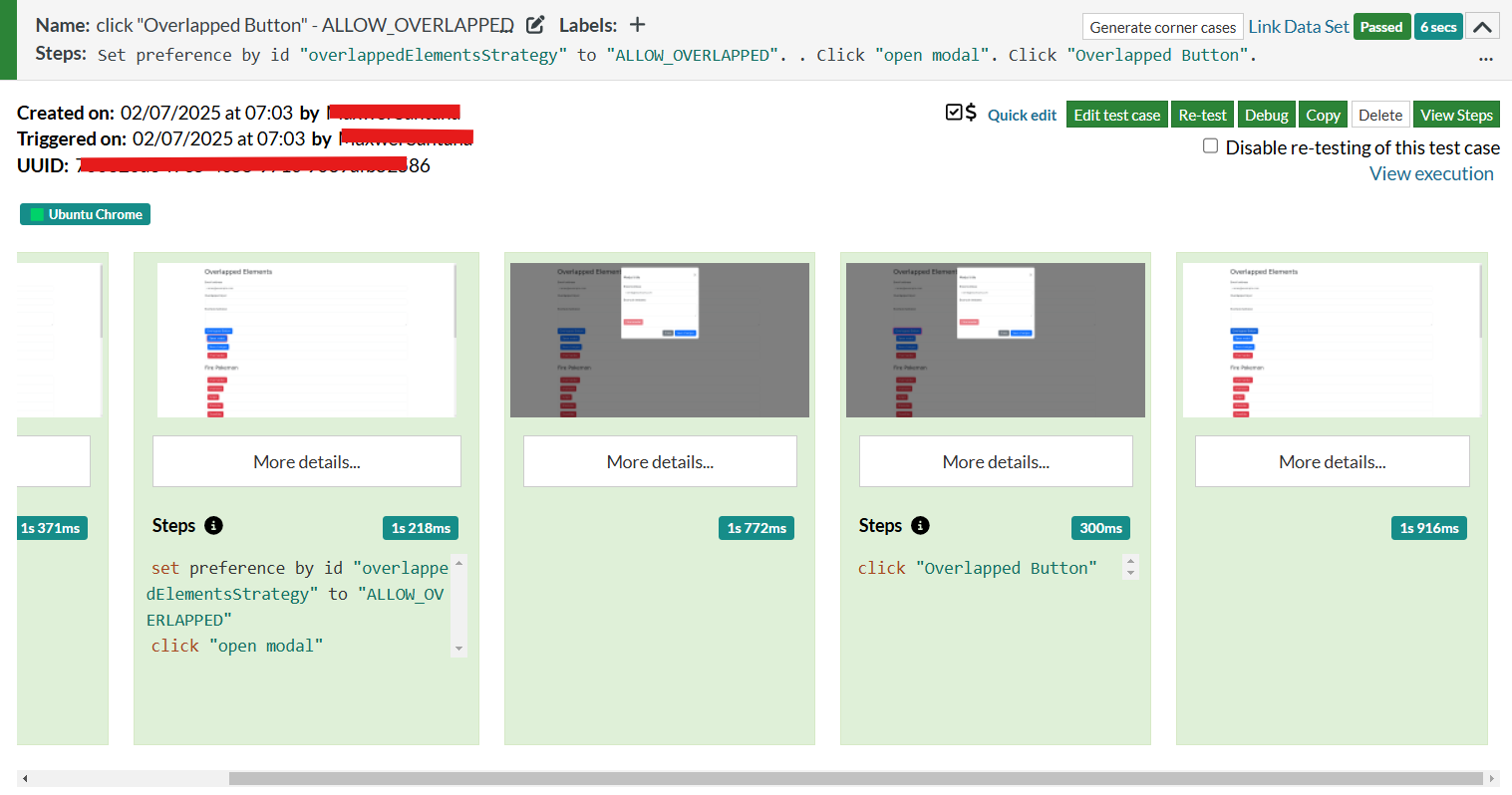The height and width of the screenshot is (795, 1512).
Task: Open More details in 1s 916ms card
Action: pyautogui.click(x=1333, y=461)
